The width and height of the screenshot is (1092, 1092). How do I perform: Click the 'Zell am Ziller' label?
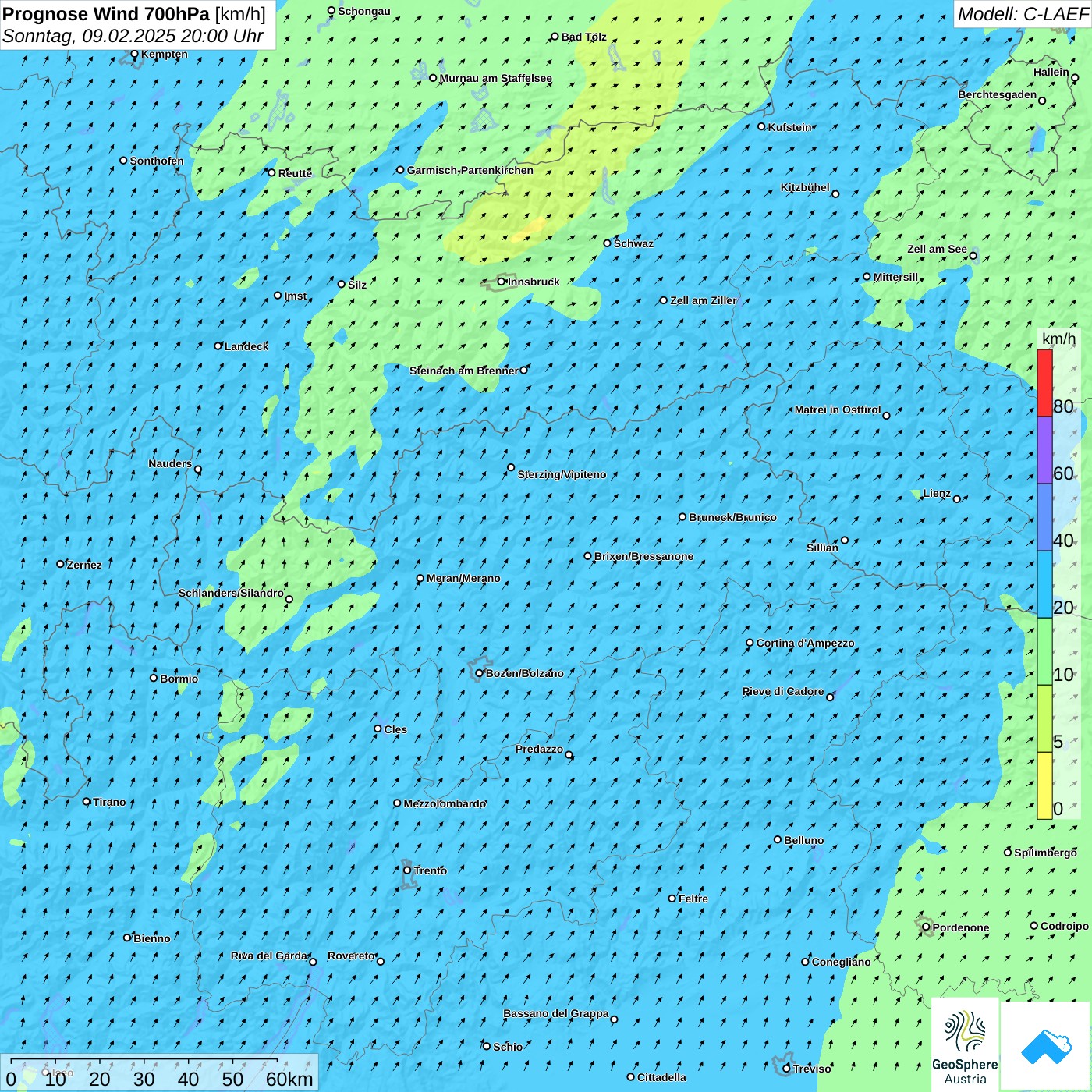coord(703,300)
